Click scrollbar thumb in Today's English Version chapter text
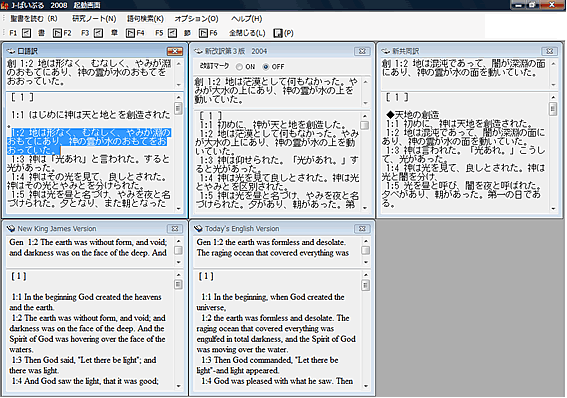The height and width of the screenshot is (398, 567). pyautogui.click(x=366, y=285)
